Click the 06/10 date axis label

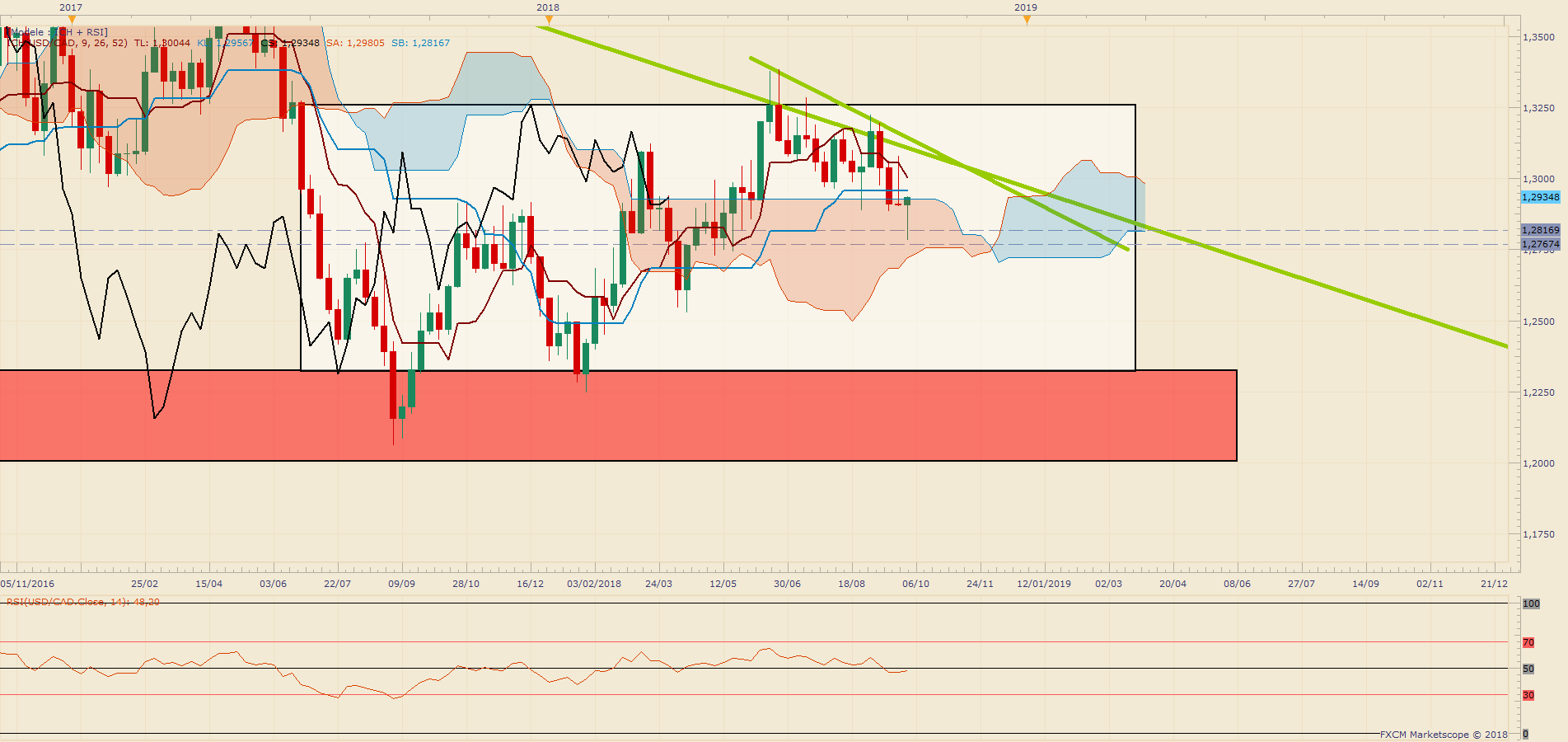pyautogui.click(x=916, y=584)
